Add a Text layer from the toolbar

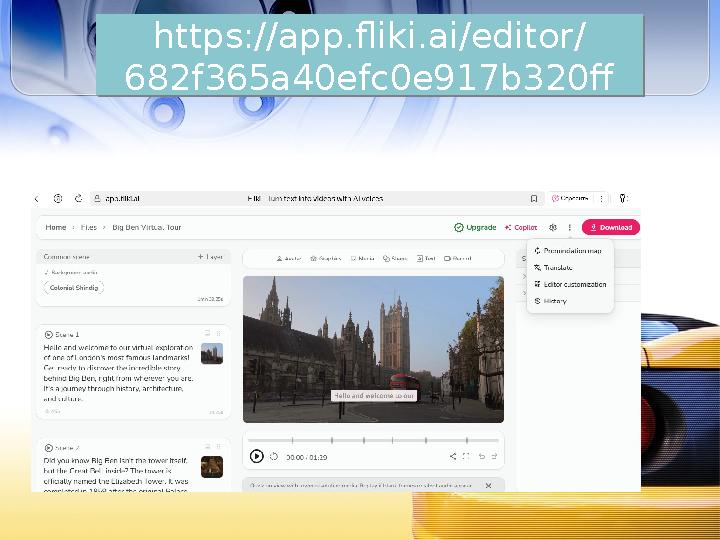tap(426, 259)
